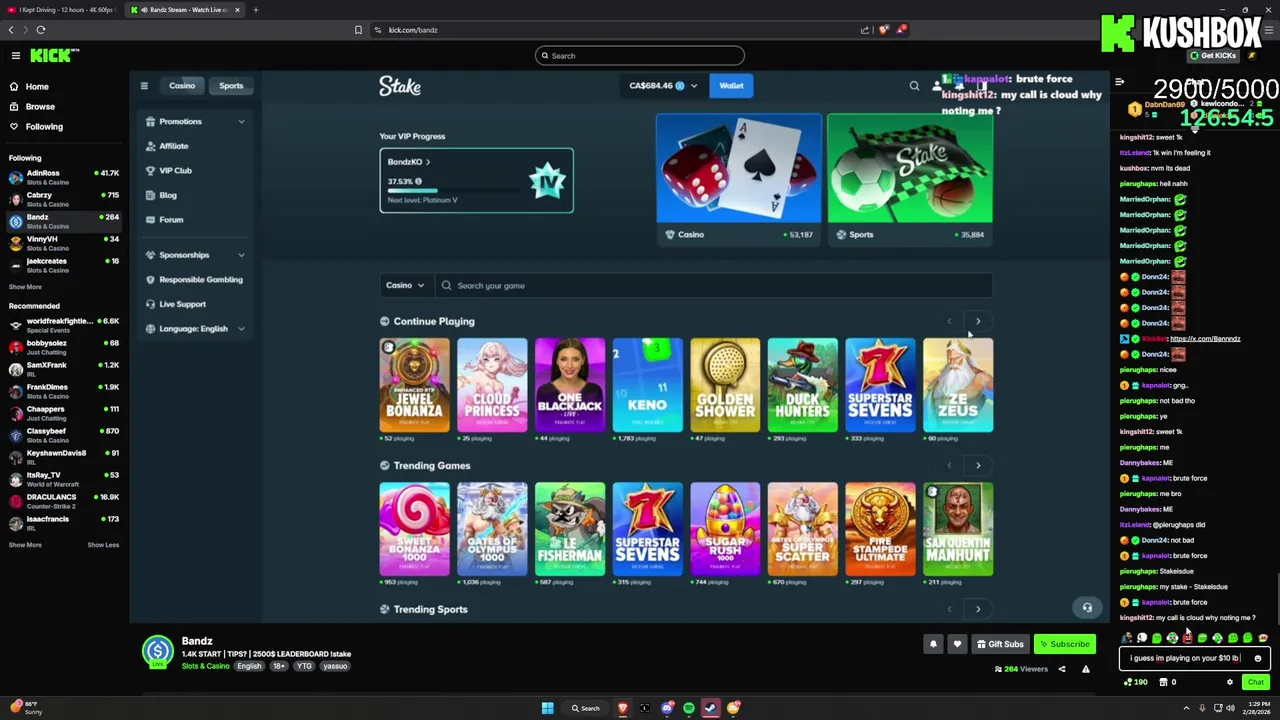
Task: Click the Wallet button
Action: click(731, 86)
